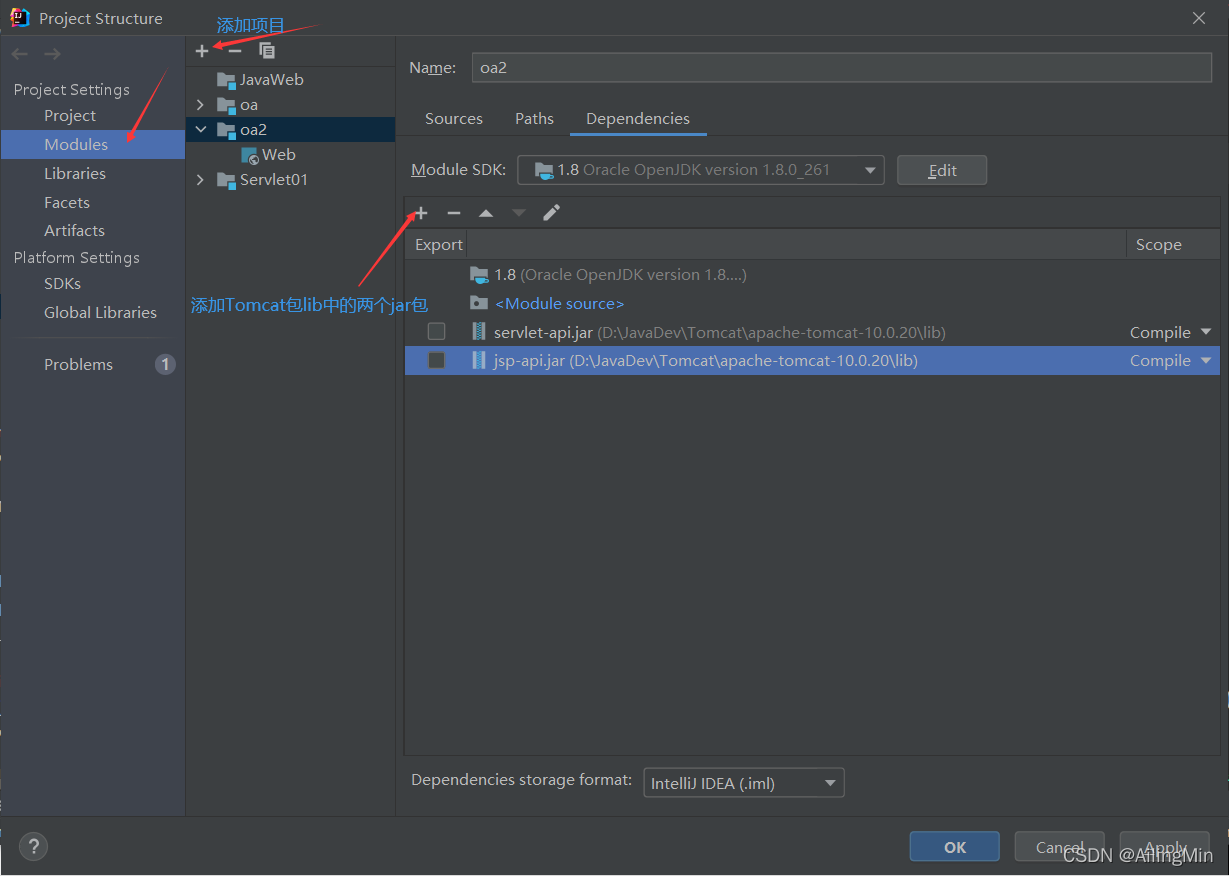Collapse the oa2 module node

(x=200, y=130)
